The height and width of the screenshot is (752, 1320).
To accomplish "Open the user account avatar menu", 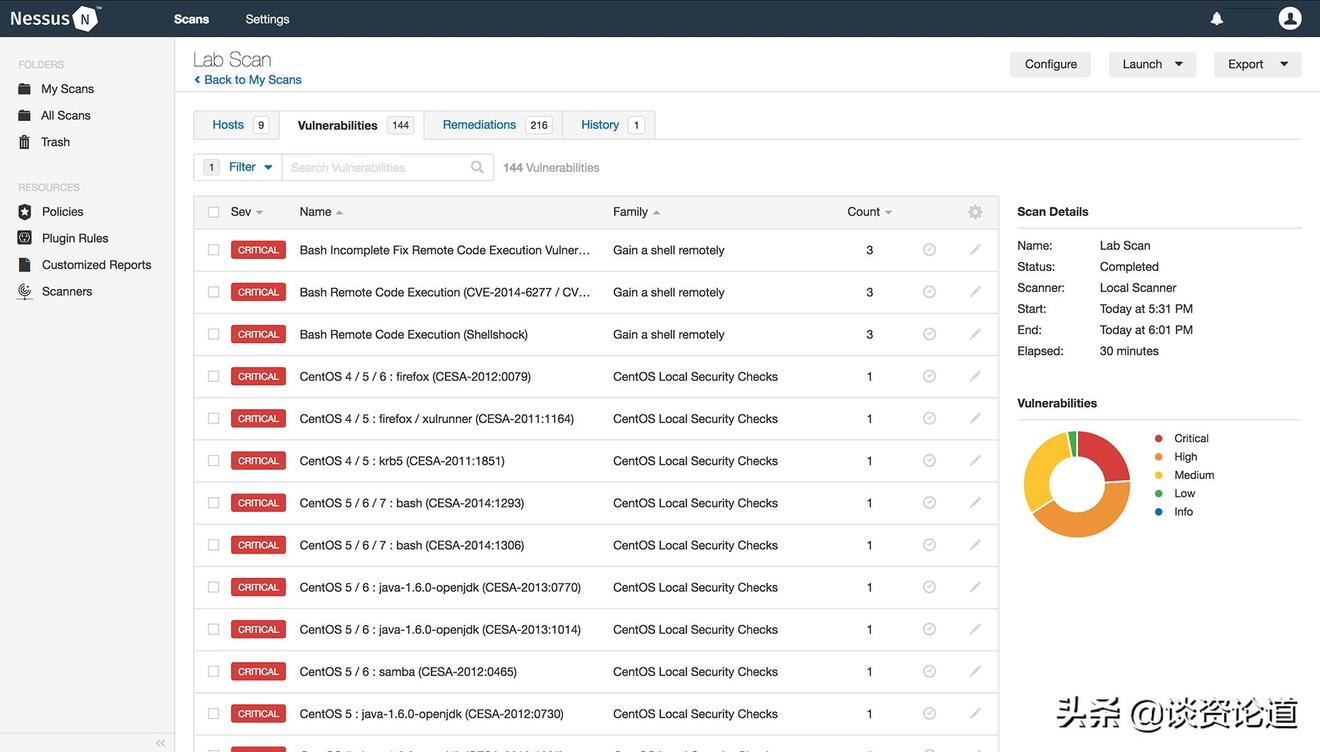I will pyautogui.click(x=1290, y=18).
